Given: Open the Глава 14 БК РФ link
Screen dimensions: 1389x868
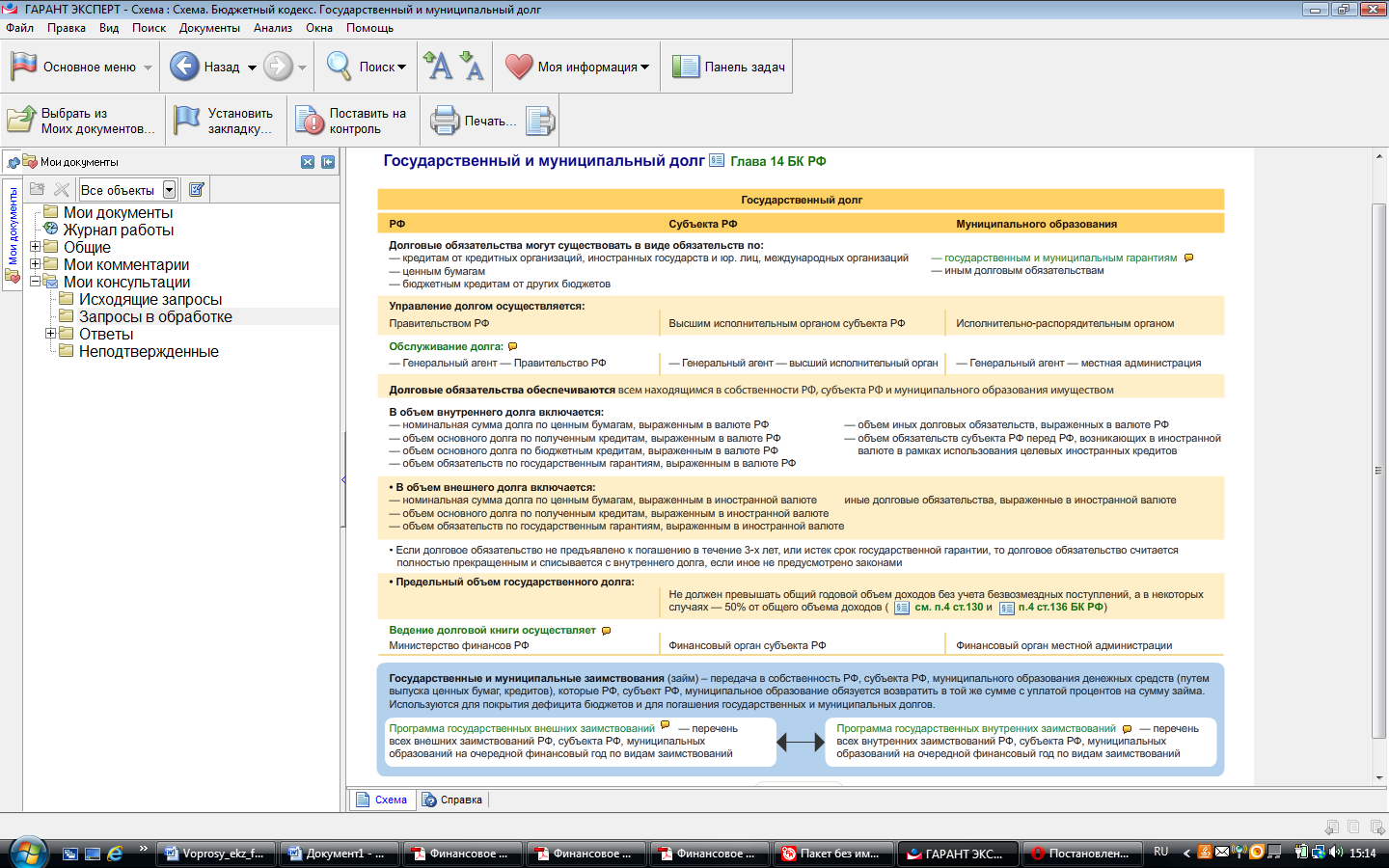Looking at the screenshot, I should coord(778,161).
